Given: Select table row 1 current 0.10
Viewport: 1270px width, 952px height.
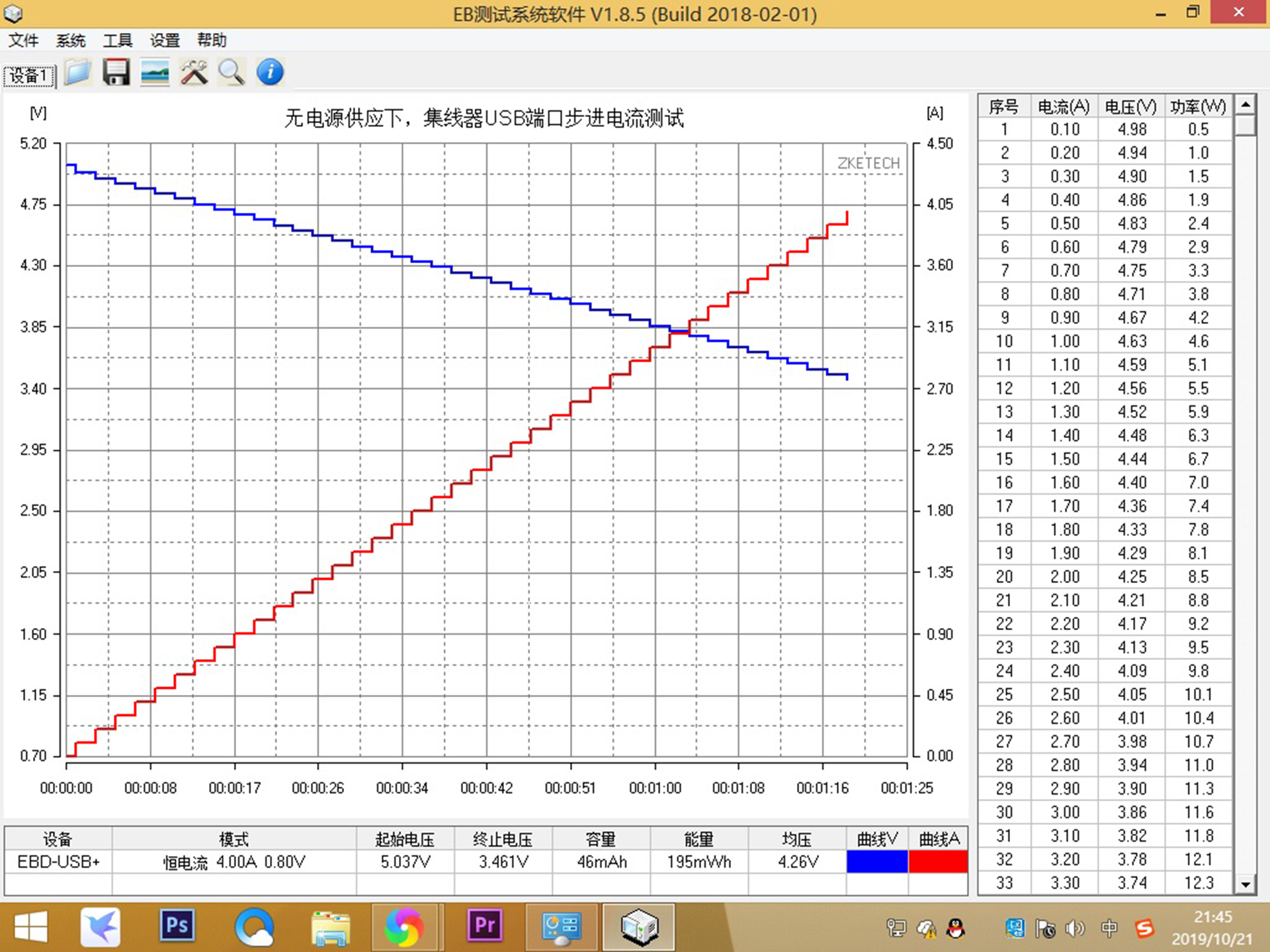Looking at the screenshot, I should tap(1064, 130).
